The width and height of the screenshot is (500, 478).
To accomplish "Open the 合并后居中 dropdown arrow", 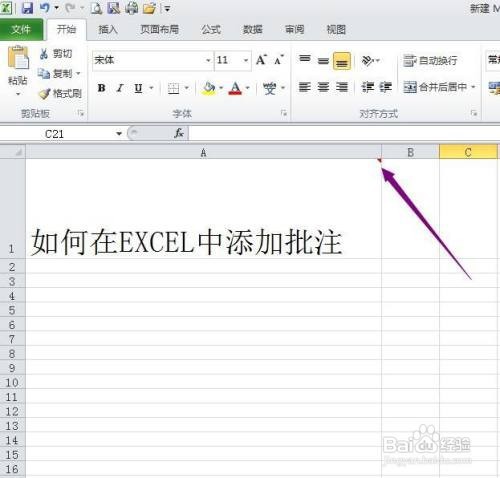I will point(473,87).
